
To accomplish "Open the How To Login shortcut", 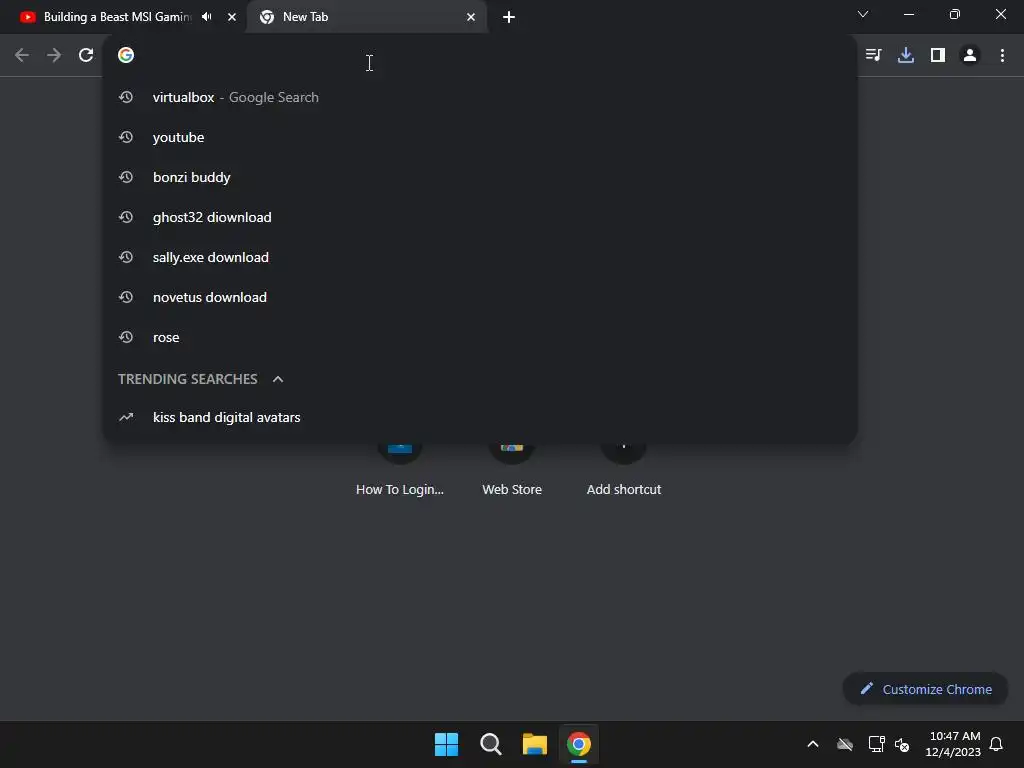I will point(400,470).
